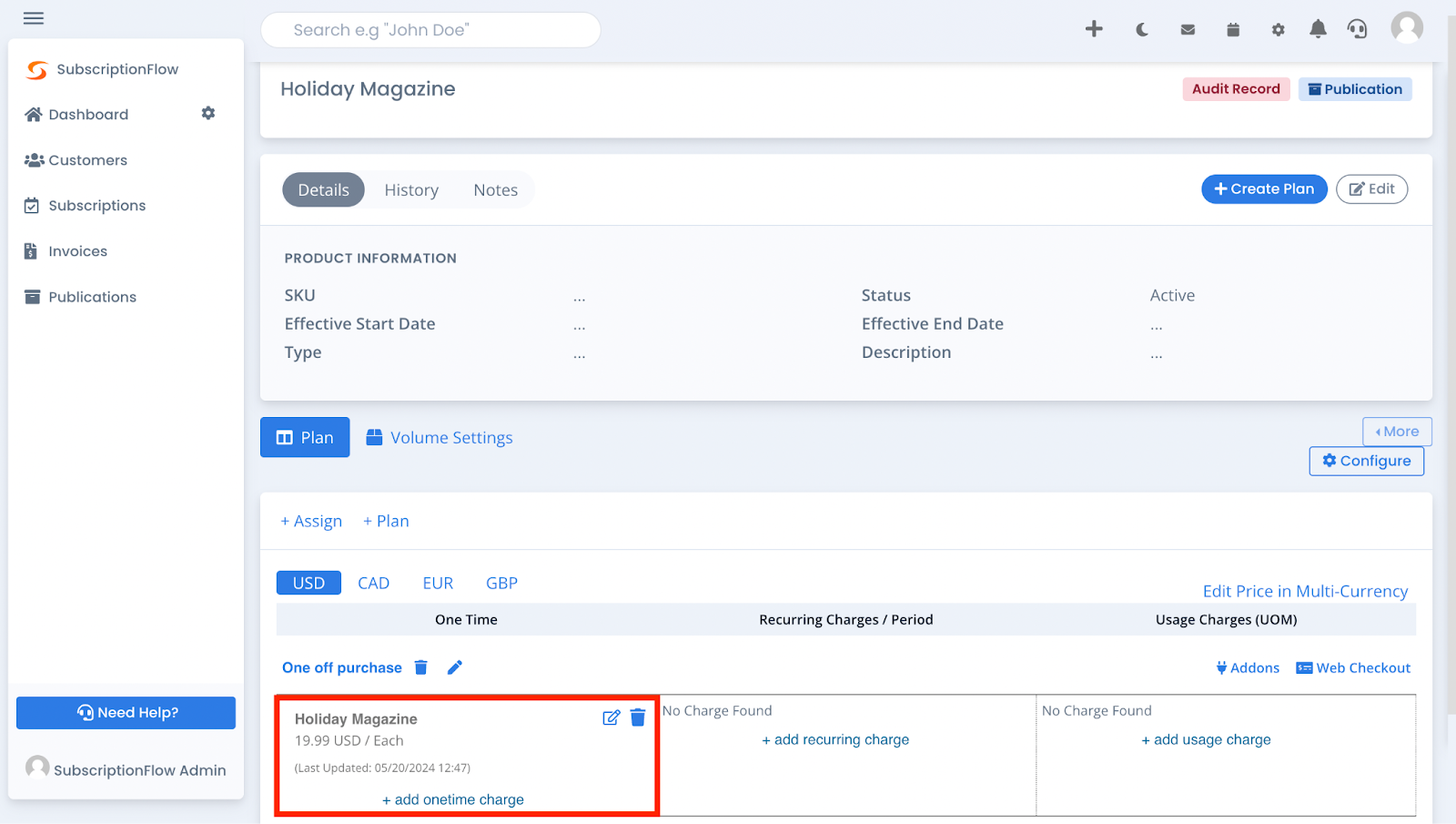Toggle dark mode with the moon icon

[1141, 29]
